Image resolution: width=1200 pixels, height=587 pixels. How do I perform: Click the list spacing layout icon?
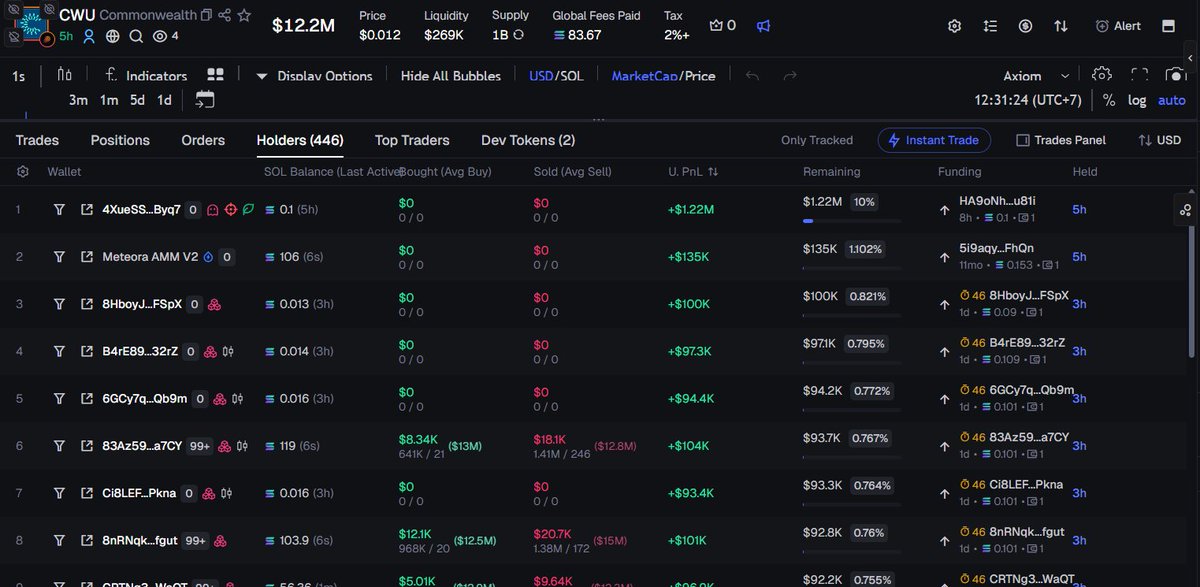[x=990, y=26]
